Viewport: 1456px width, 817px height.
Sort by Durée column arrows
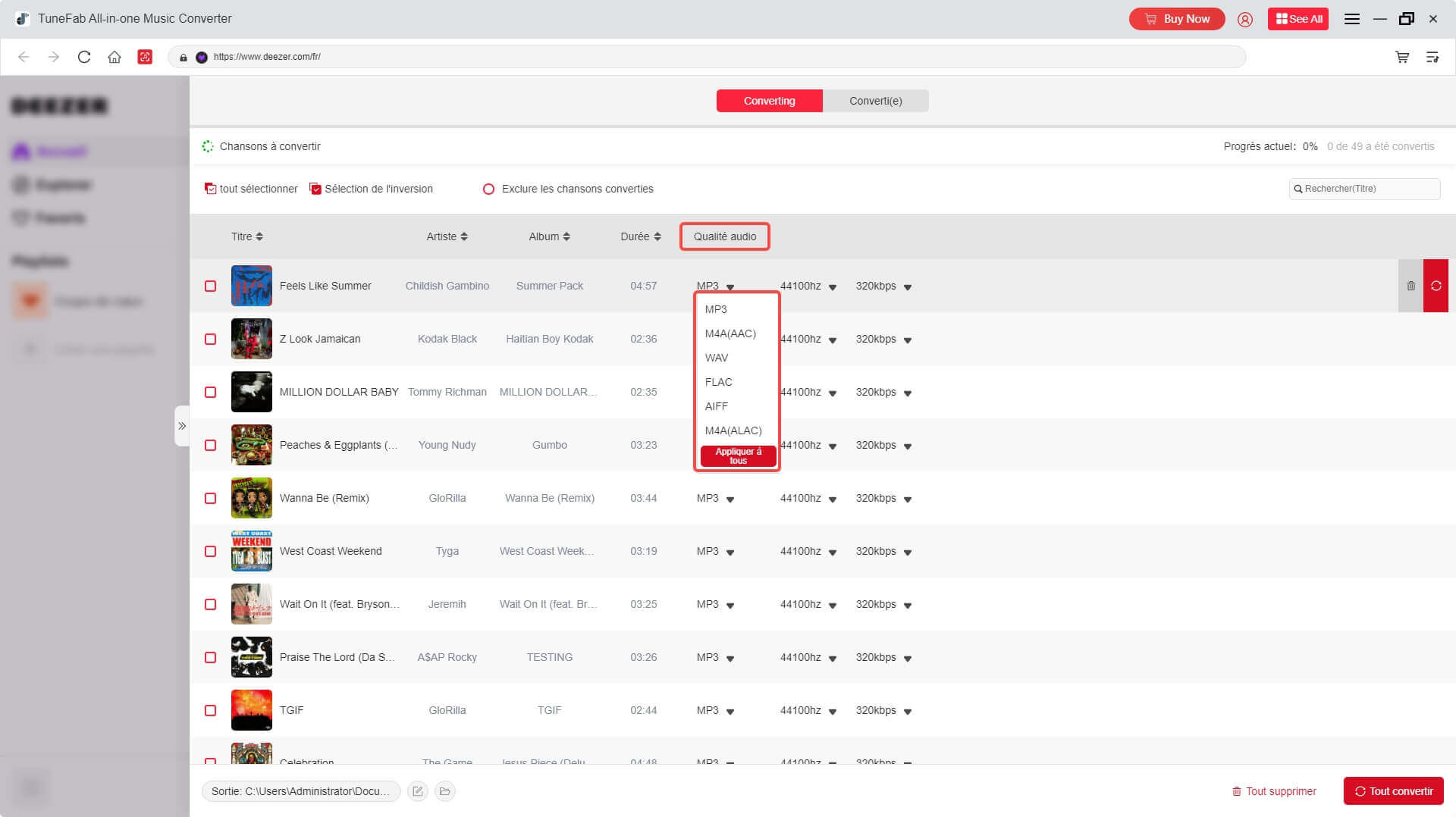pos(657,236)
